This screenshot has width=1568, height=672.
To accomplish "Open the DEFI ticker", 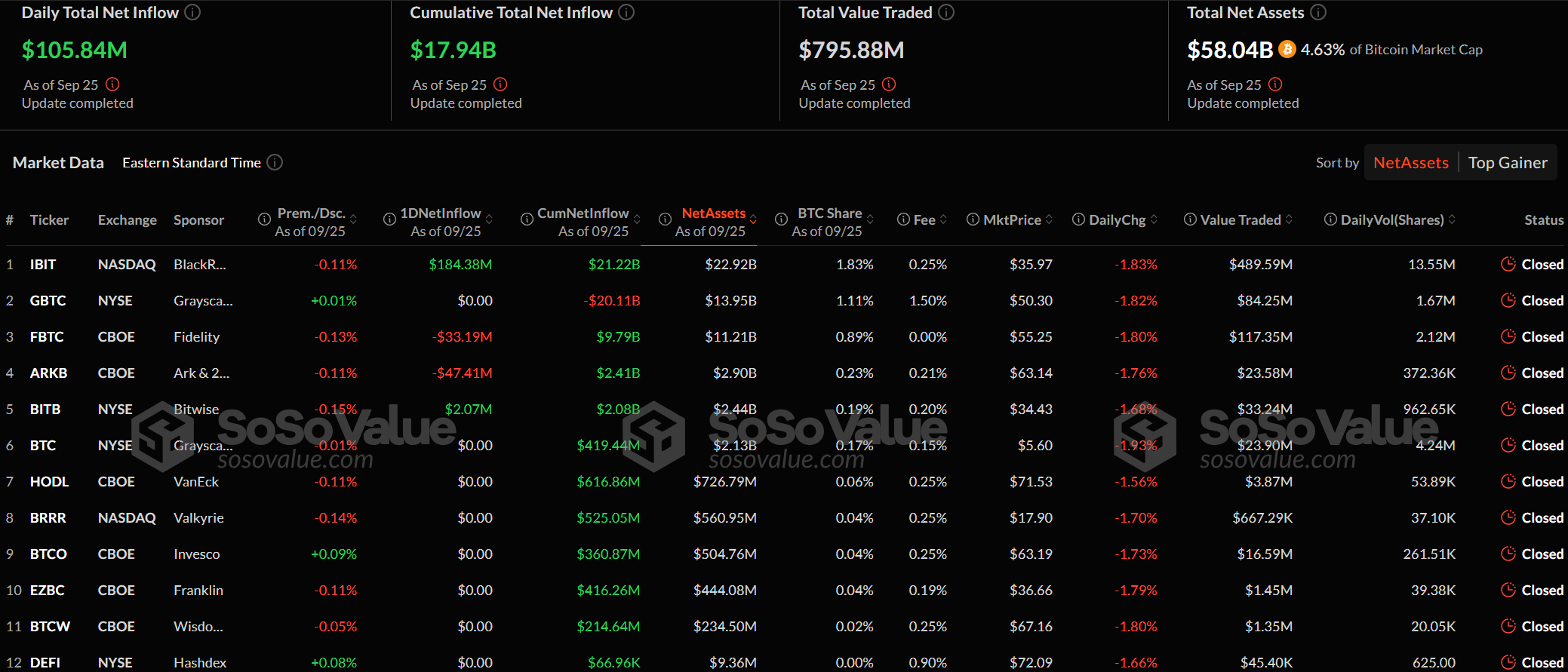I will pyautogui.click(x=45, y=662).
